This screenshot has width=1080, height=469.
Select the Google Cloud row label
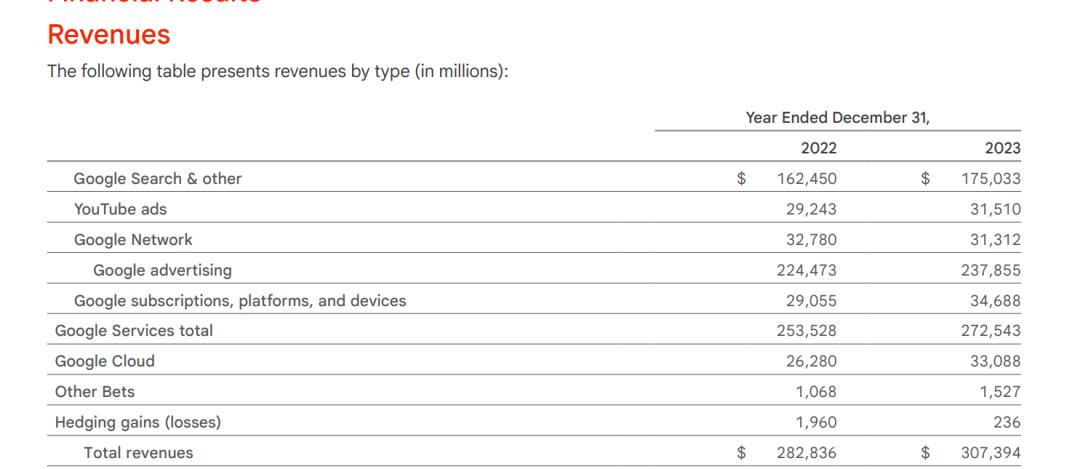[105, 361]
